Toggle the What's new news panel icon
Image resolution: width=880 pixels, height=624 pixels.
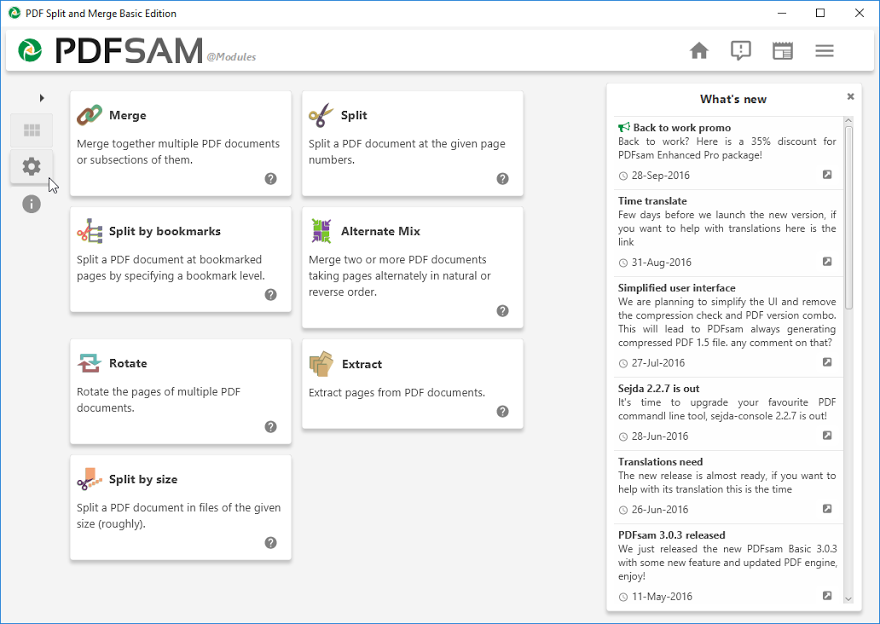782,51
